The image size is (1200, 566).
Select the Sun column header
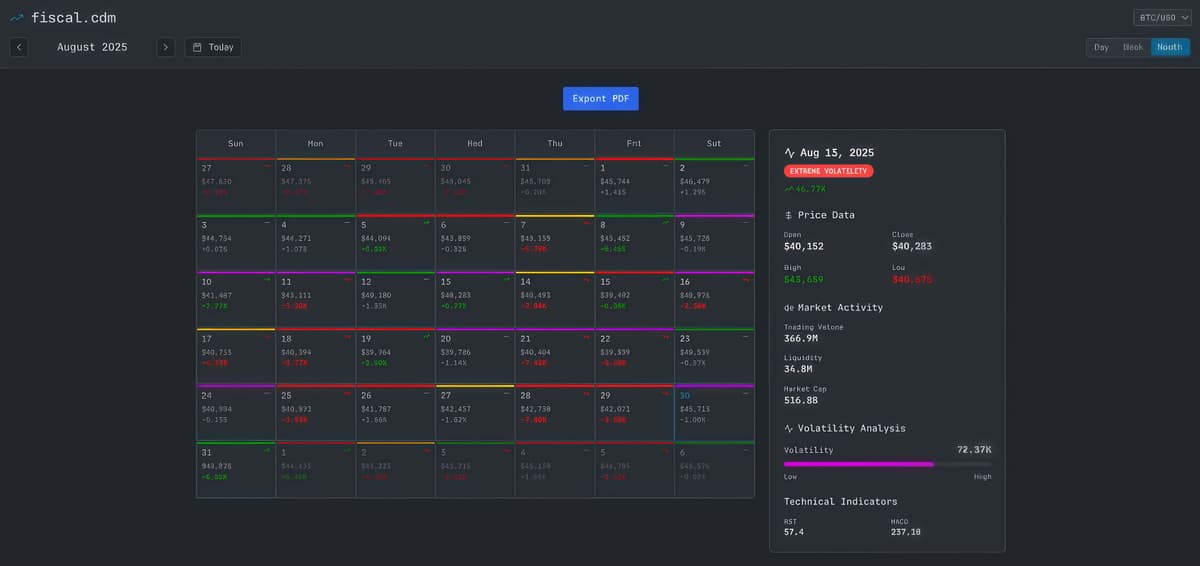[236, 143]
